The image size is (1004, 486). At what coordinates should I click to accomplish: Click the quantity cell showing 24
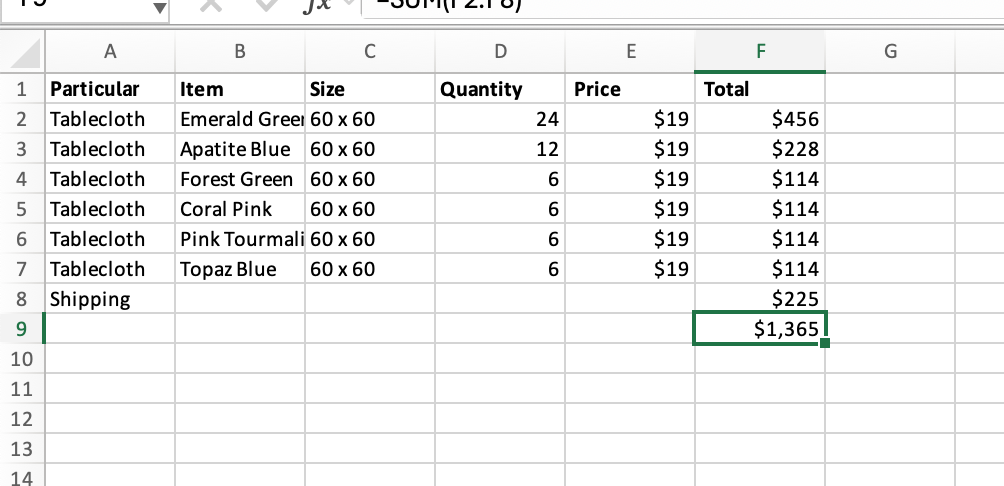pos(500,119)
